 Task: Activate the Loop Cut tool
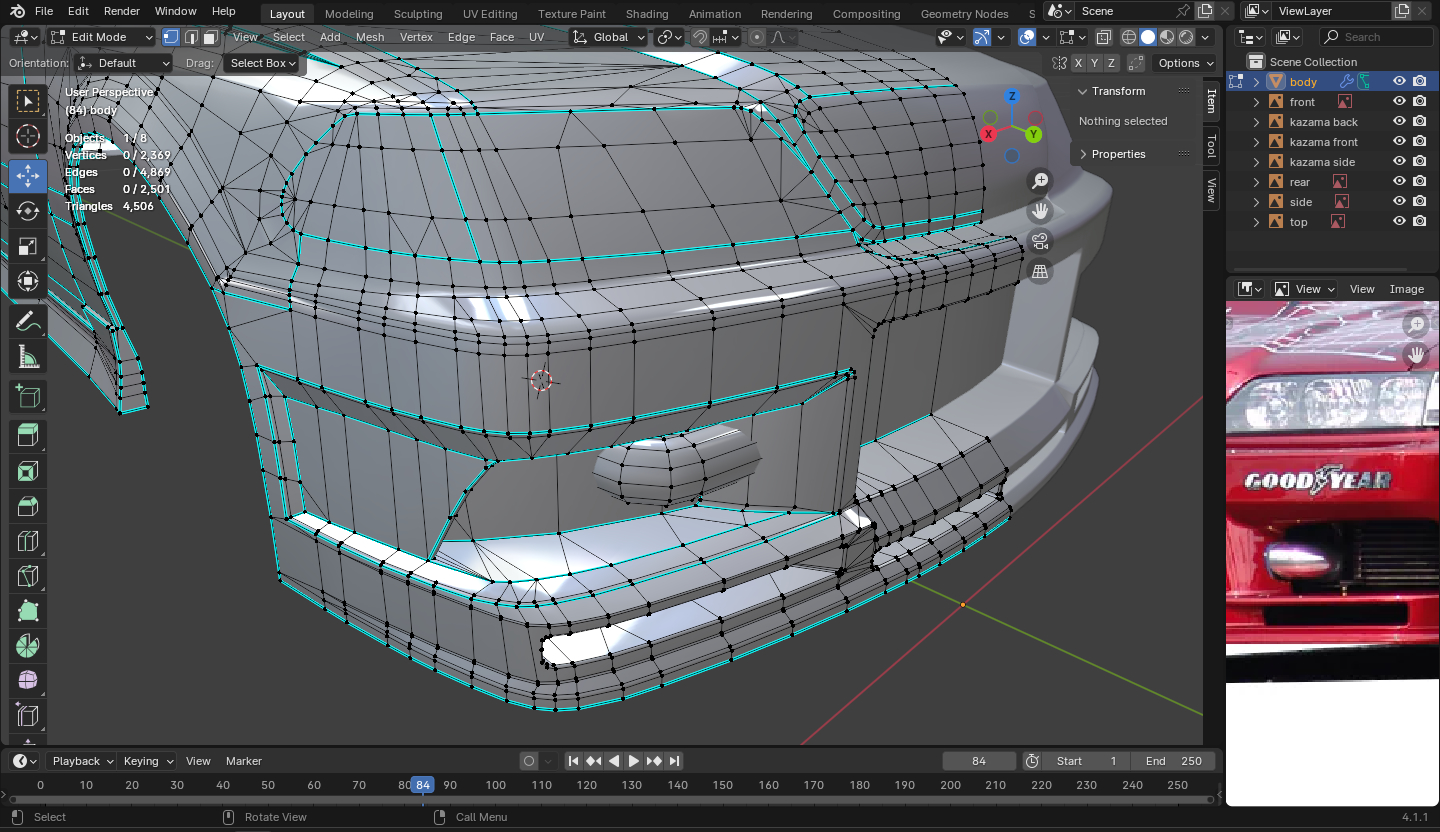coord(28,542)
